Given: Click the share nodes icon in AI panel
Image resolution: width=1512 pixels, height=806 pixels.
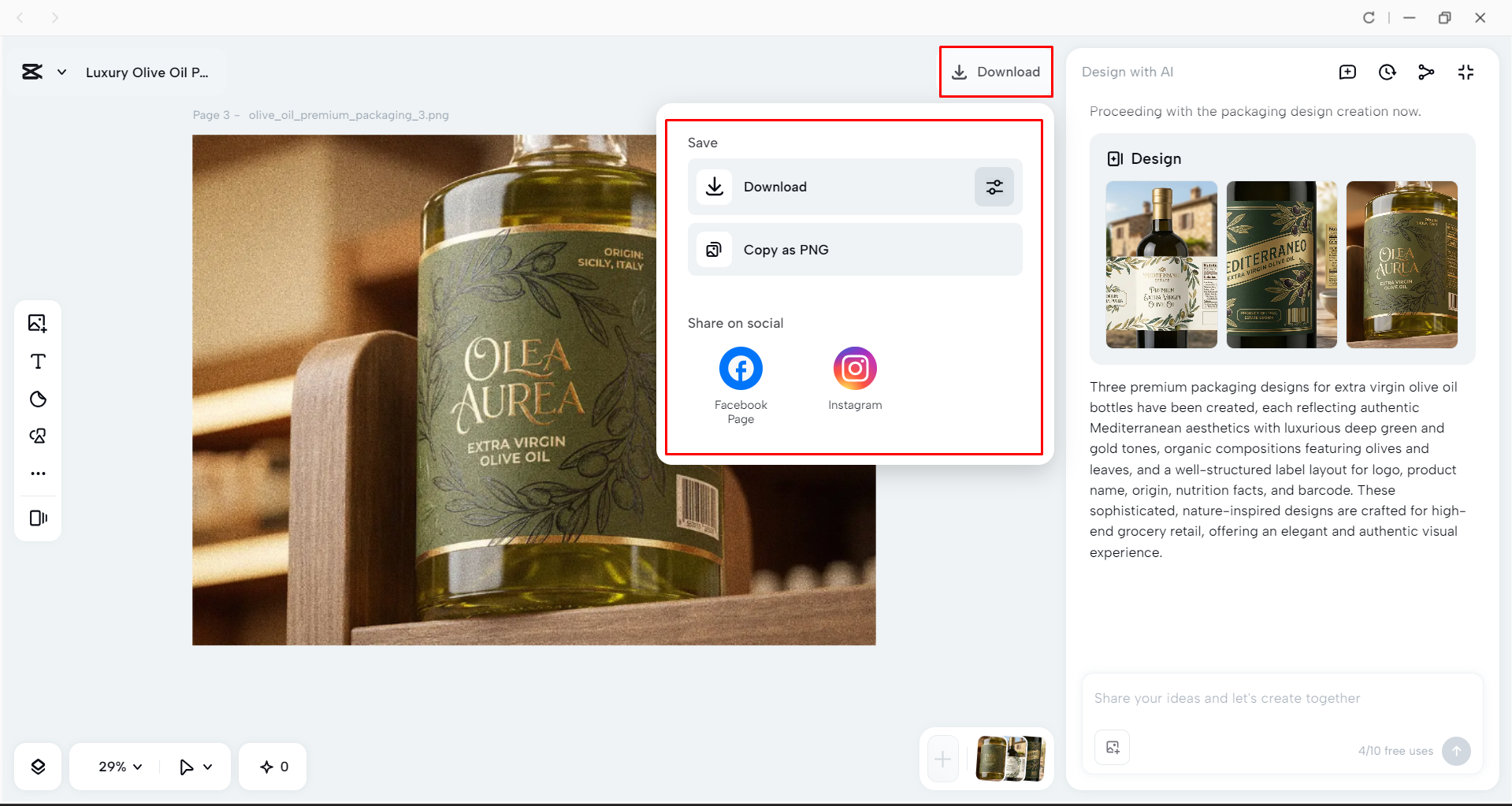Looking at the screenshot, I should point(1426,72).
